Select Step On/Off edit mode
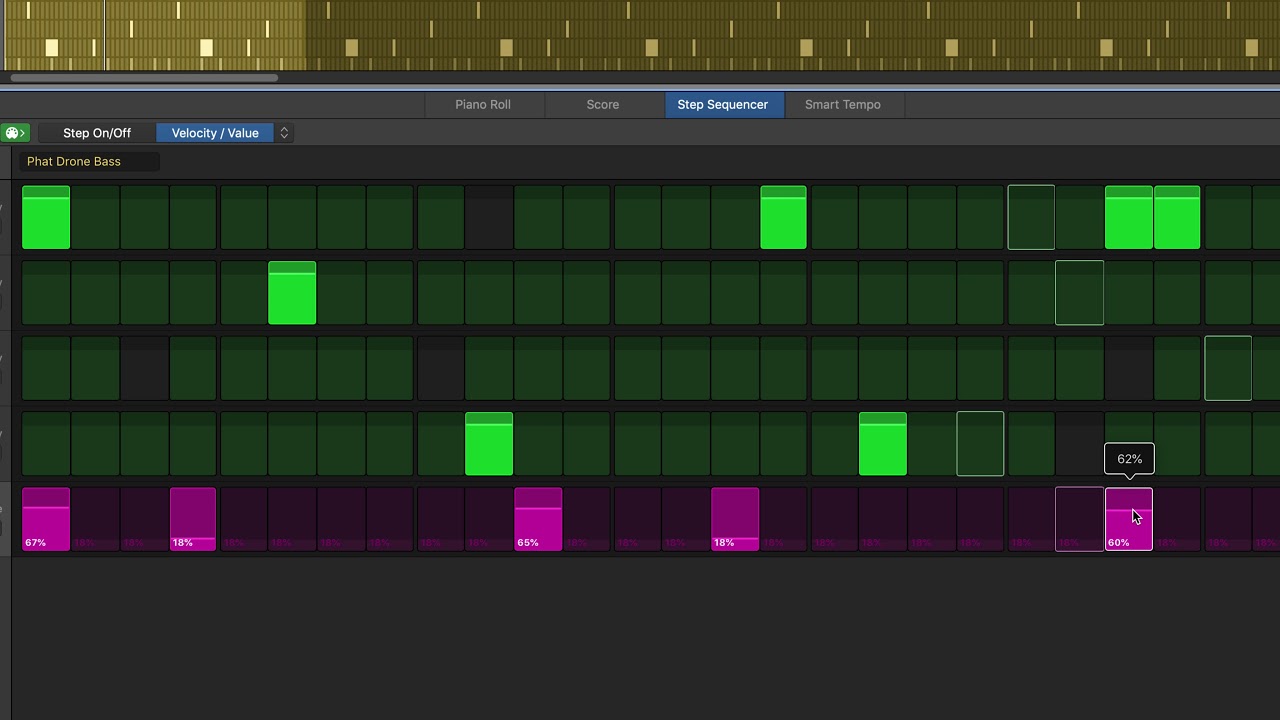This screenshot has height=720, width=1280. tap(97, 133)
